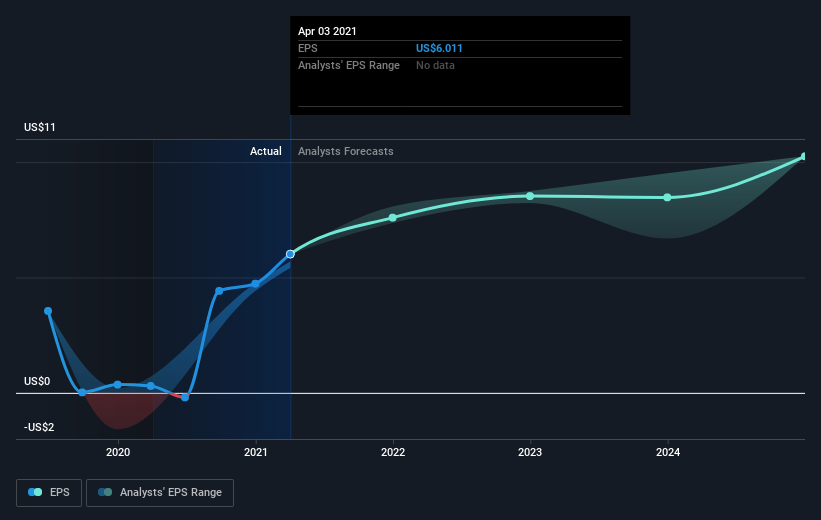Click the Analysts Forecasts section label
This screenshot has width=821, height=520.
point(346,151)
